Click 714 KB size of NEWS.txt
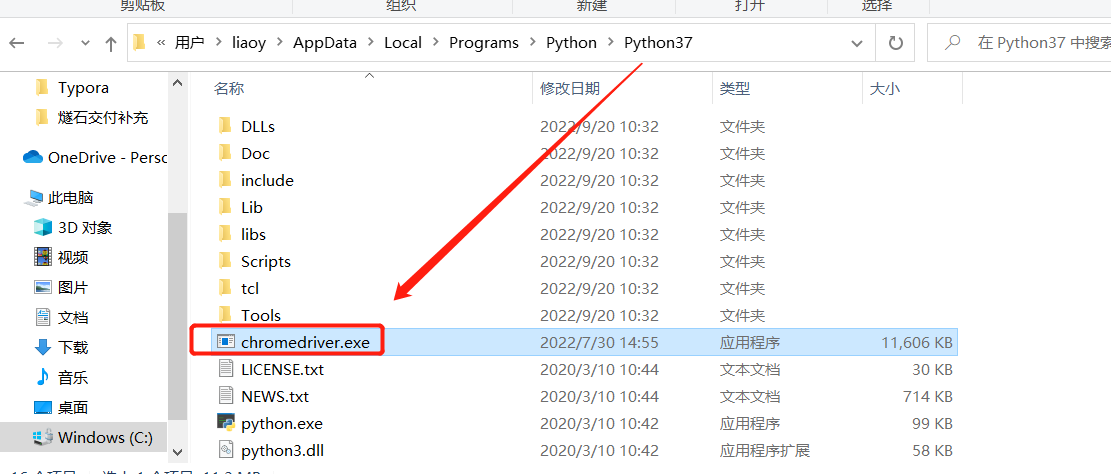 tap(926, 397)
